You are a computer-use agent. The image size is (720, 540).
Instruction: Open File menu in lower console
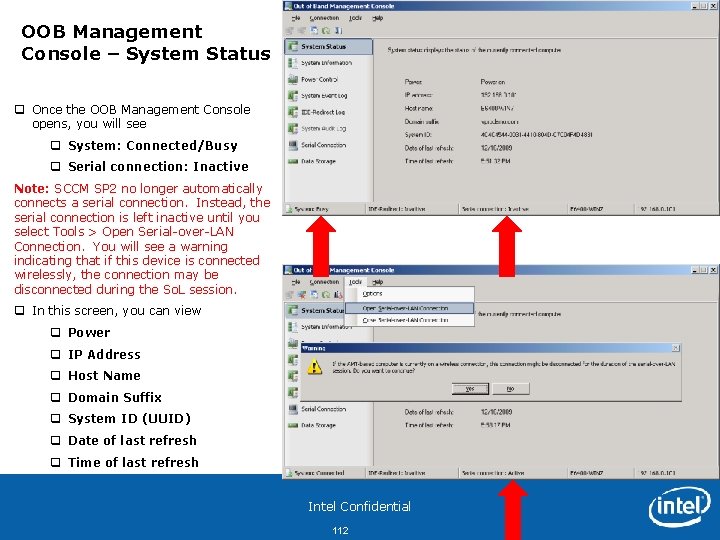click(x=296, y=282)
